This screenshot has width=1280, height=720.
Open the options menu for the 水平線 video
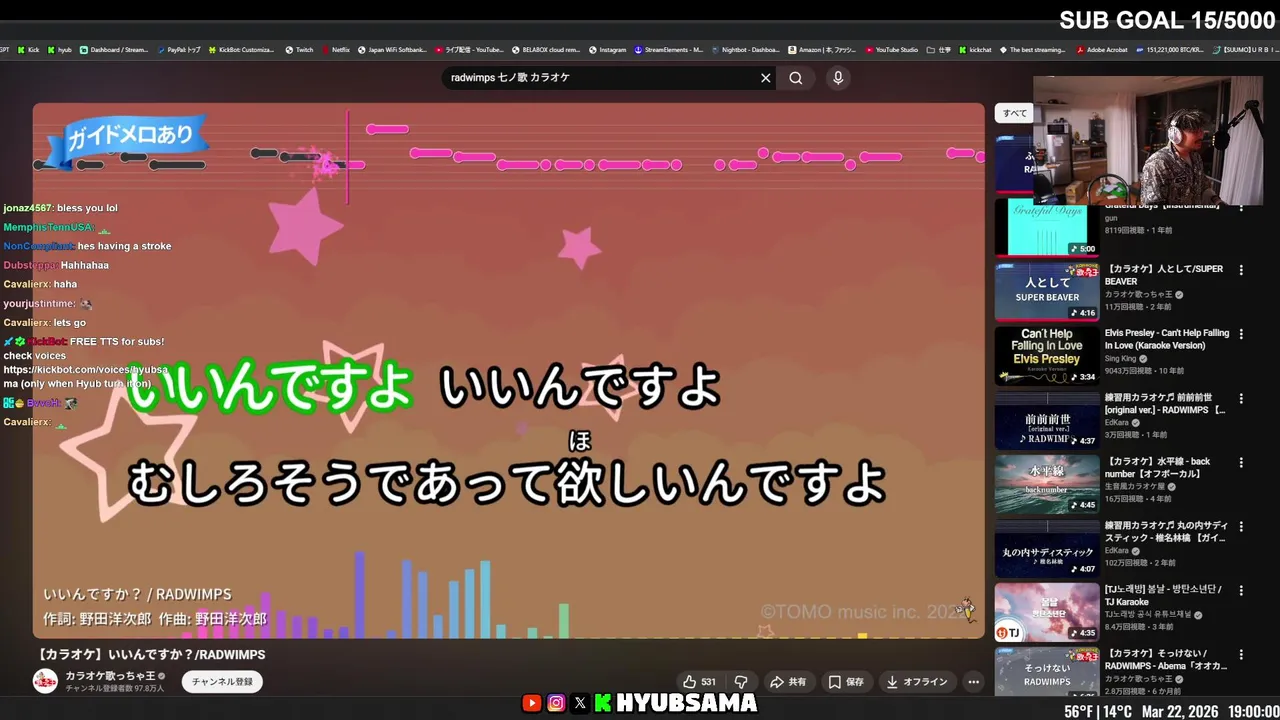[1241, 463]
